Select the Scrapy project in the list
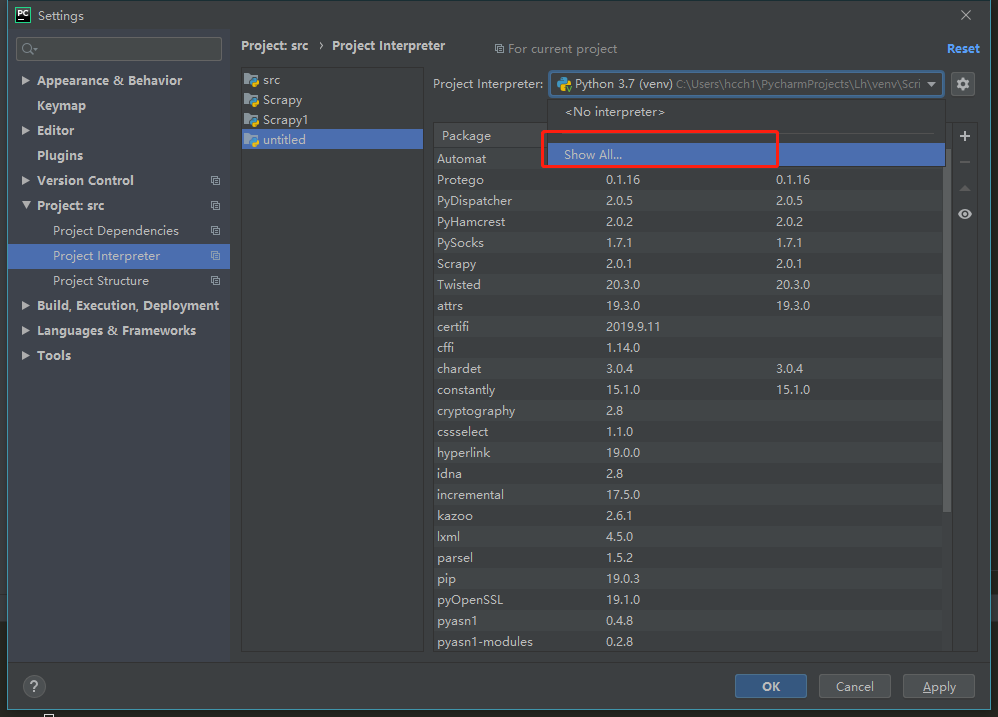The height and width of the screenshot is (717, 998). click(x=332, y=100)
